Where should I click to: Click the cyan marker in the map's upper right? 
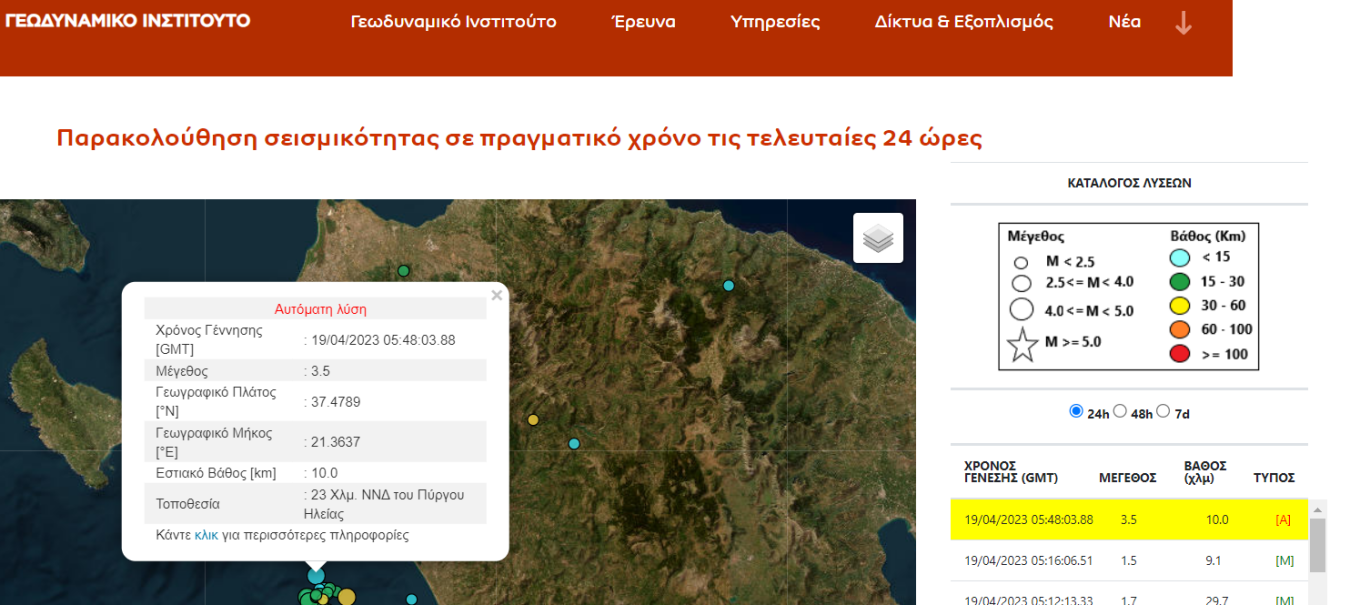[728, 286]
